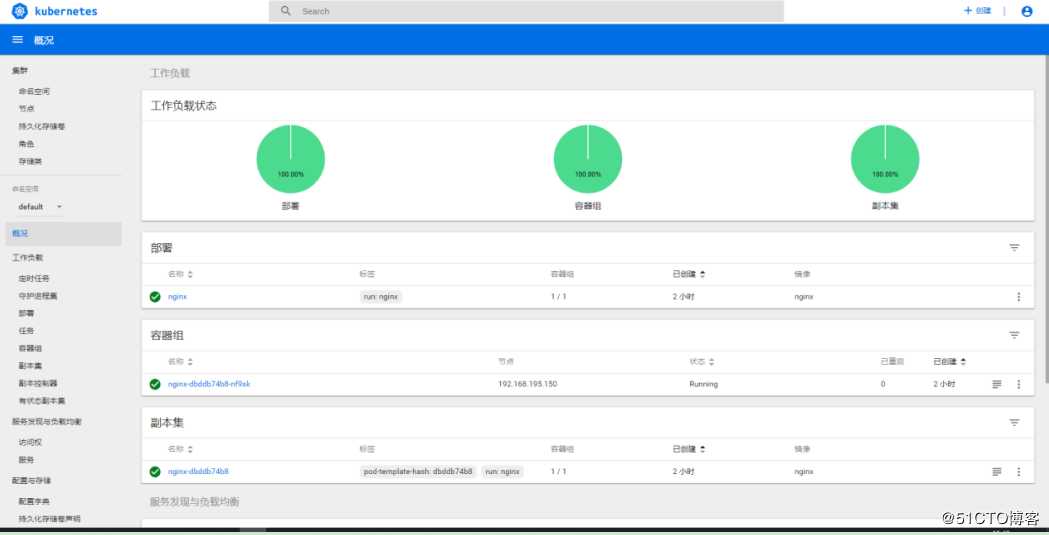The height and width of the screenshot is (535, 1049).
Task: Focus the Search input field
Action: 526,11
